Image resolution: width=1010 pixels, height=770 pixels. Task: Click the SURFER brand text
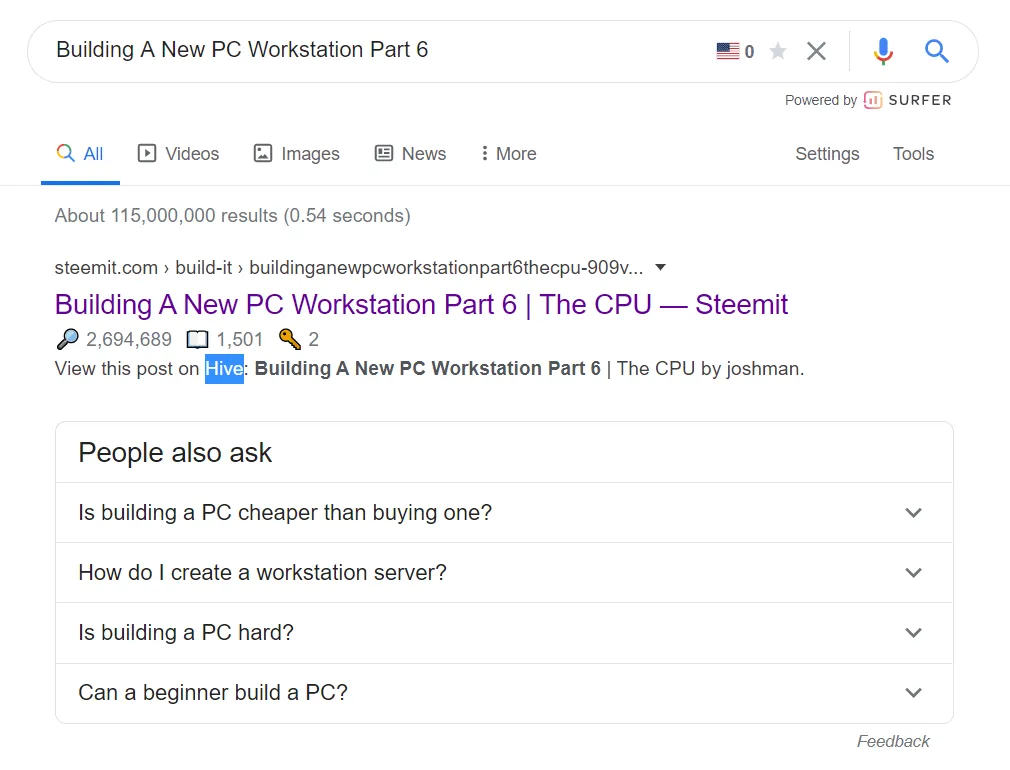920,100
